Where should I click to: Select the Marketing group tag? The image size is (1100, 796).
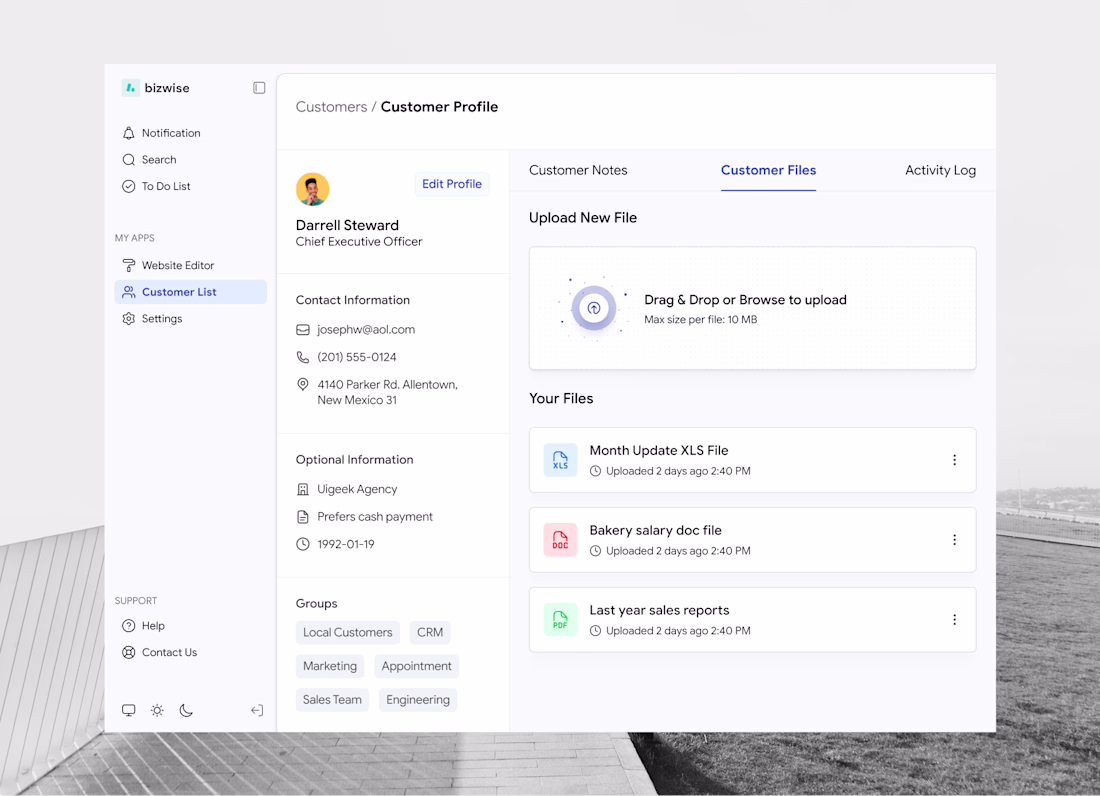point(330,666)
